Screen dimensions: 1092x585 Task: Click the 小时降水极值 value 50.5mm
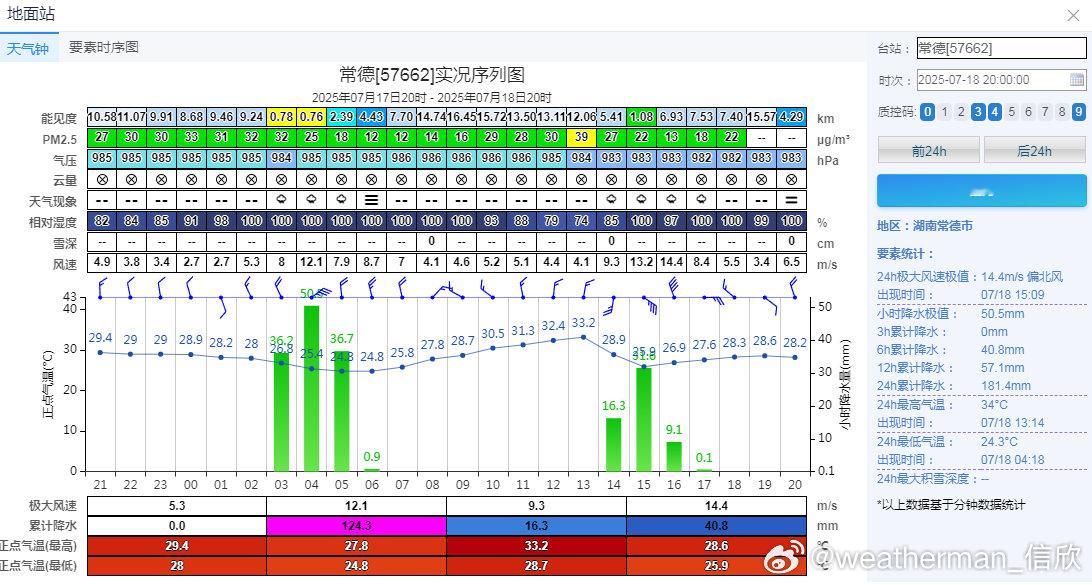point(1003,313)
